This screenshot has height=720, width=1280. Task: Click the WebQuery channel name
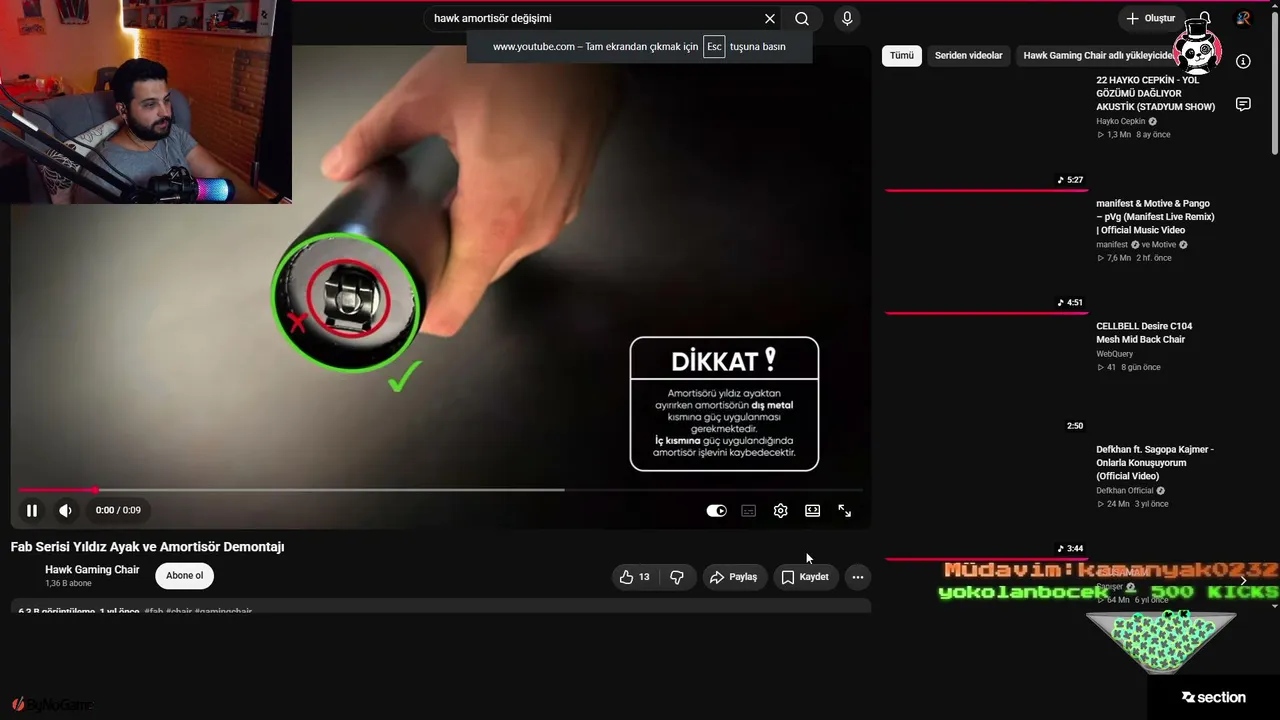click(x=1115, y=354)
